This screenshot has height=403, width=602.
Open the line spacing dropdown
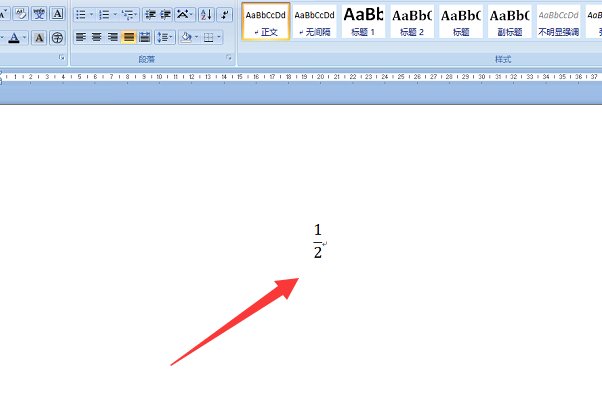(x=173, y=37)
